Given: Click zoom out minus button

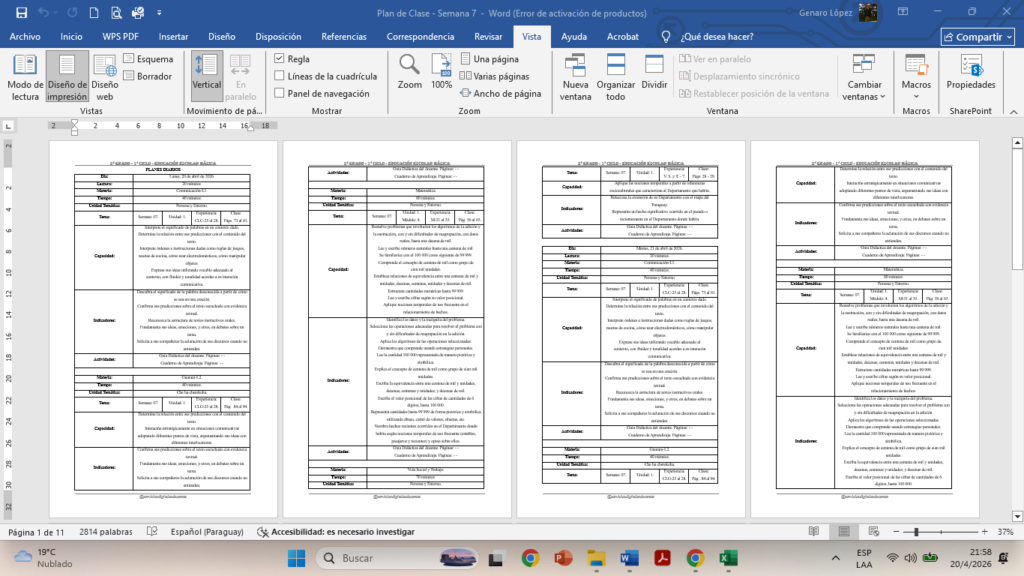Looking at the screenshot, I should [896, 532].
